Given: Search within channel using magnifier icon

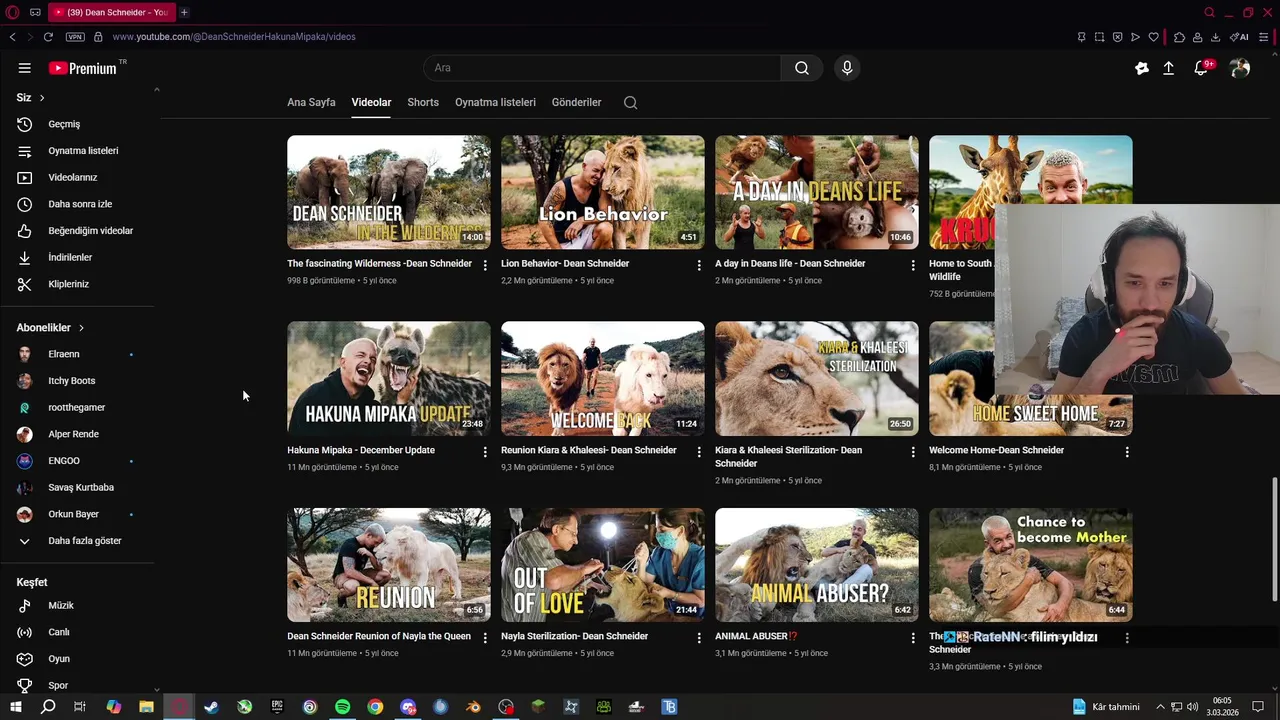Looking at the screenshot, I should coord(630,102).
